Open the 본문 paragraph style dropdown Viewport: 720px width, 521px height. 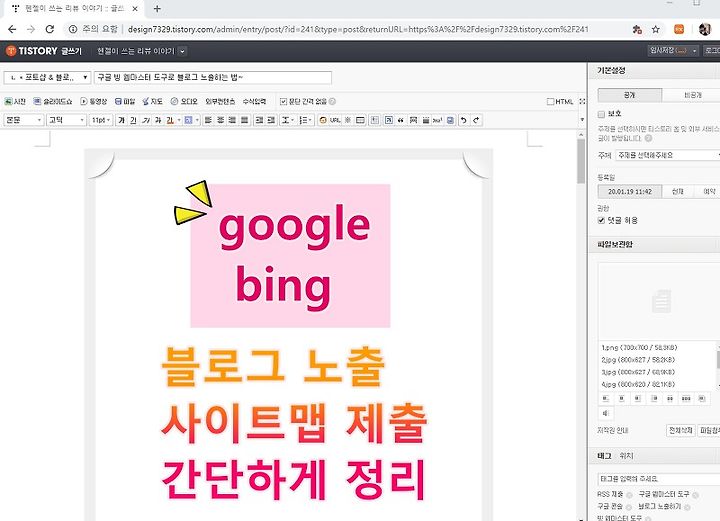tap(23, 120)
